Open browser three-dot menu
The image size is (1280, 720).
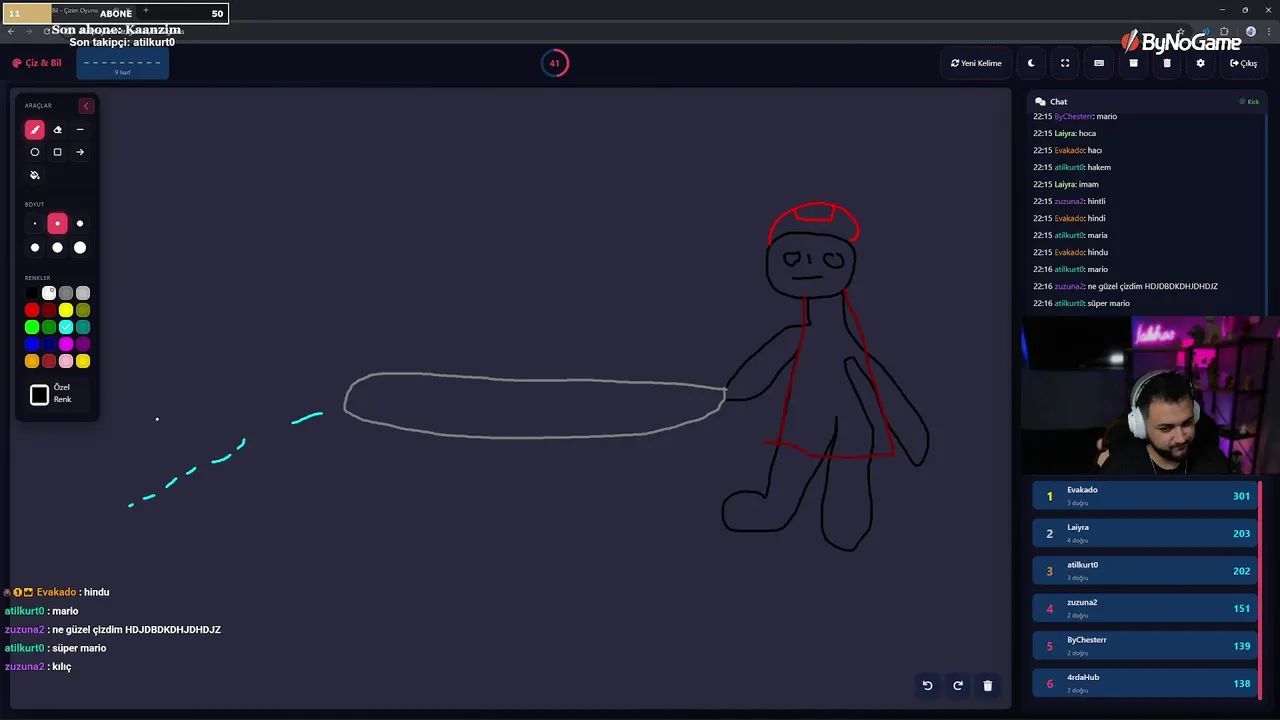[1268, 31]
